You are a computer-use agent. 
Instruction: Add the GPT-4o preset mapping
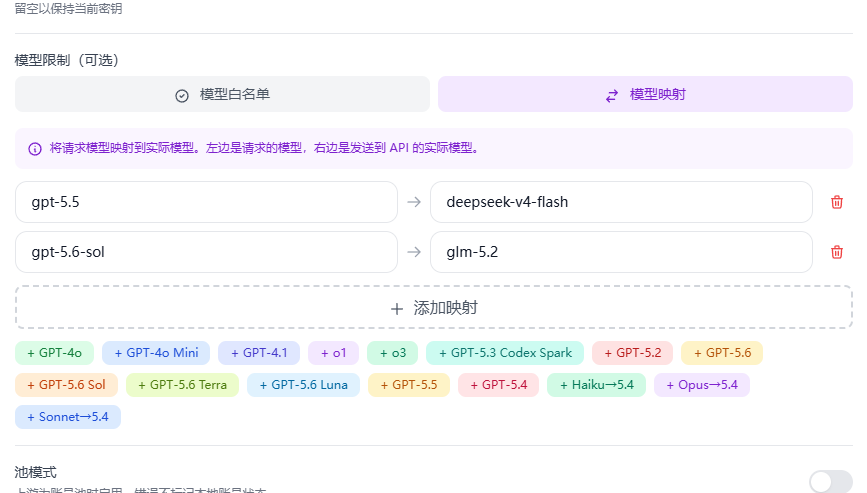[54, 353]
